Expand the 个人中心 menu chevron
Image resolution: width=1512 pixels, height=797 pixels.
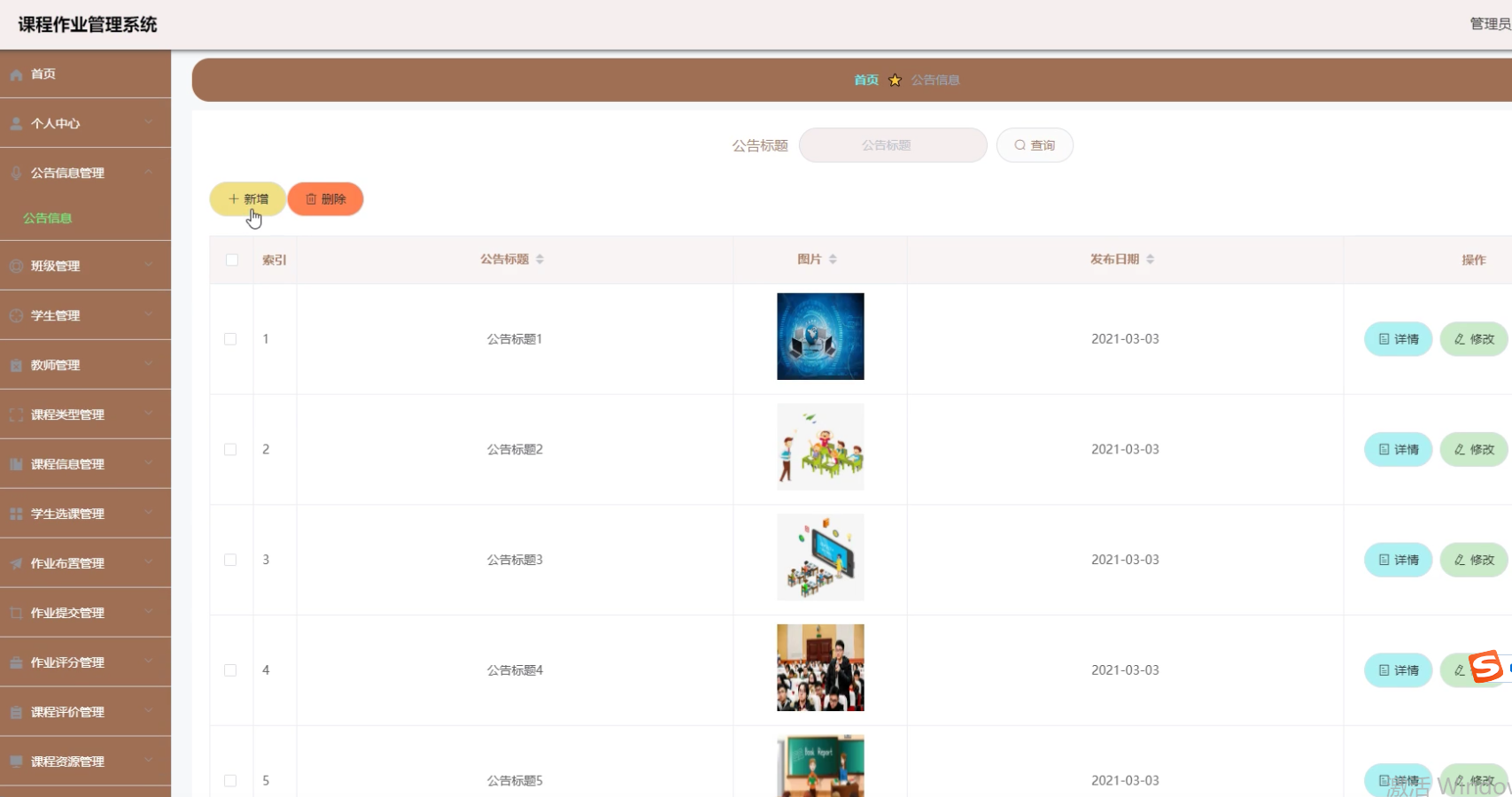[149, 122]
